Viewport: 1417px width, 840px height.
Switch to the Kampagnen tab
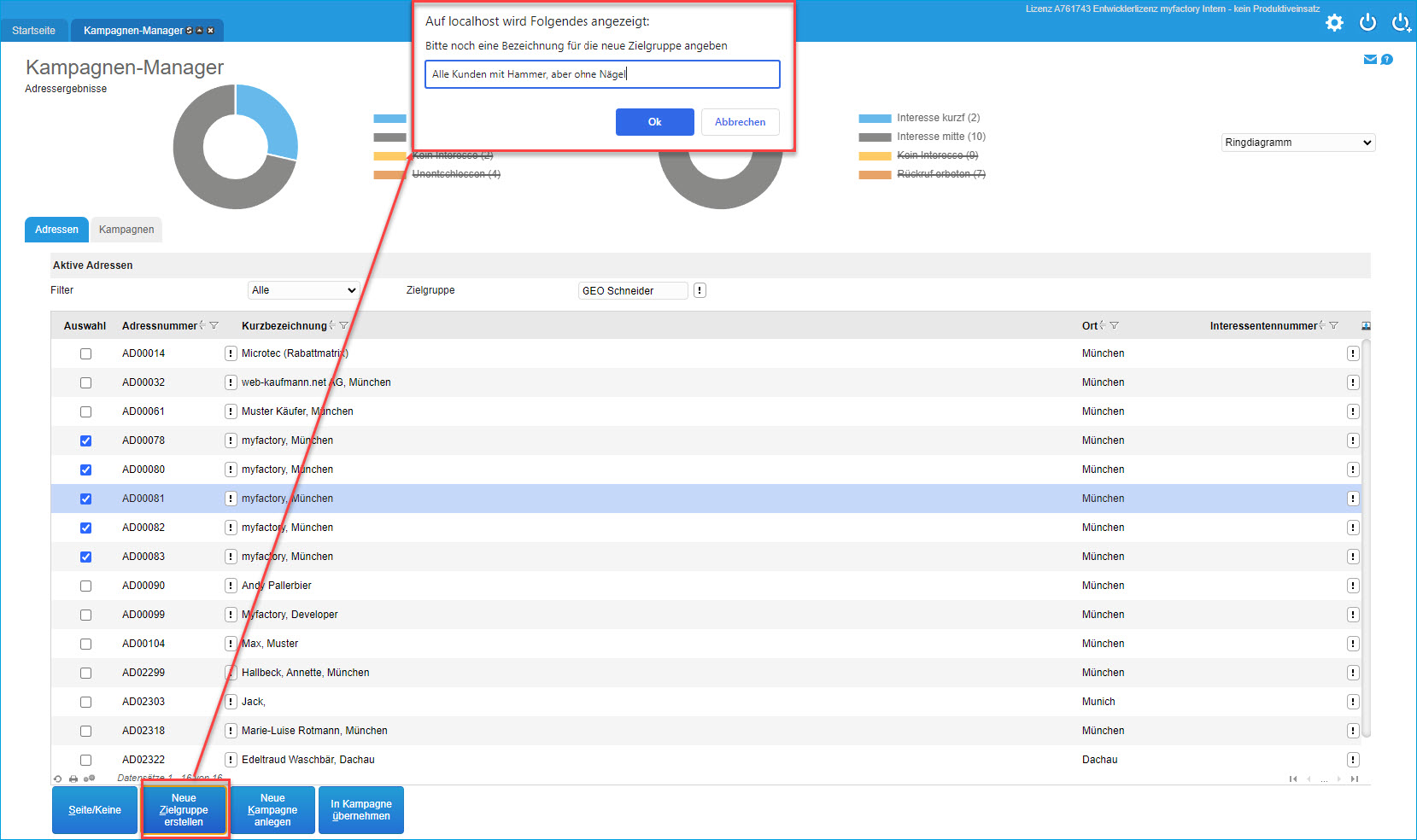click(x=126, y=230)
